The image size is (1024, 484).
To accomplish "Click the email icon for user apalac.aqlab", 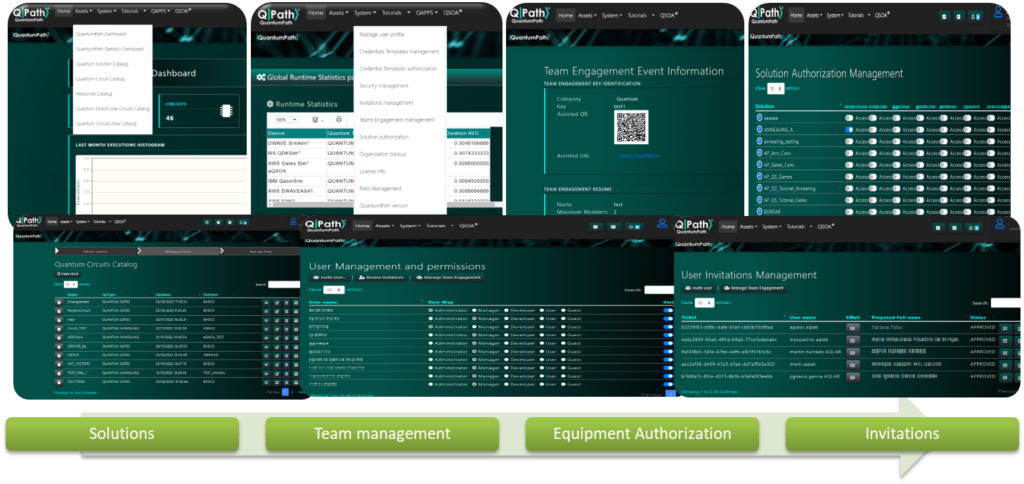I will tap(853, 325).
